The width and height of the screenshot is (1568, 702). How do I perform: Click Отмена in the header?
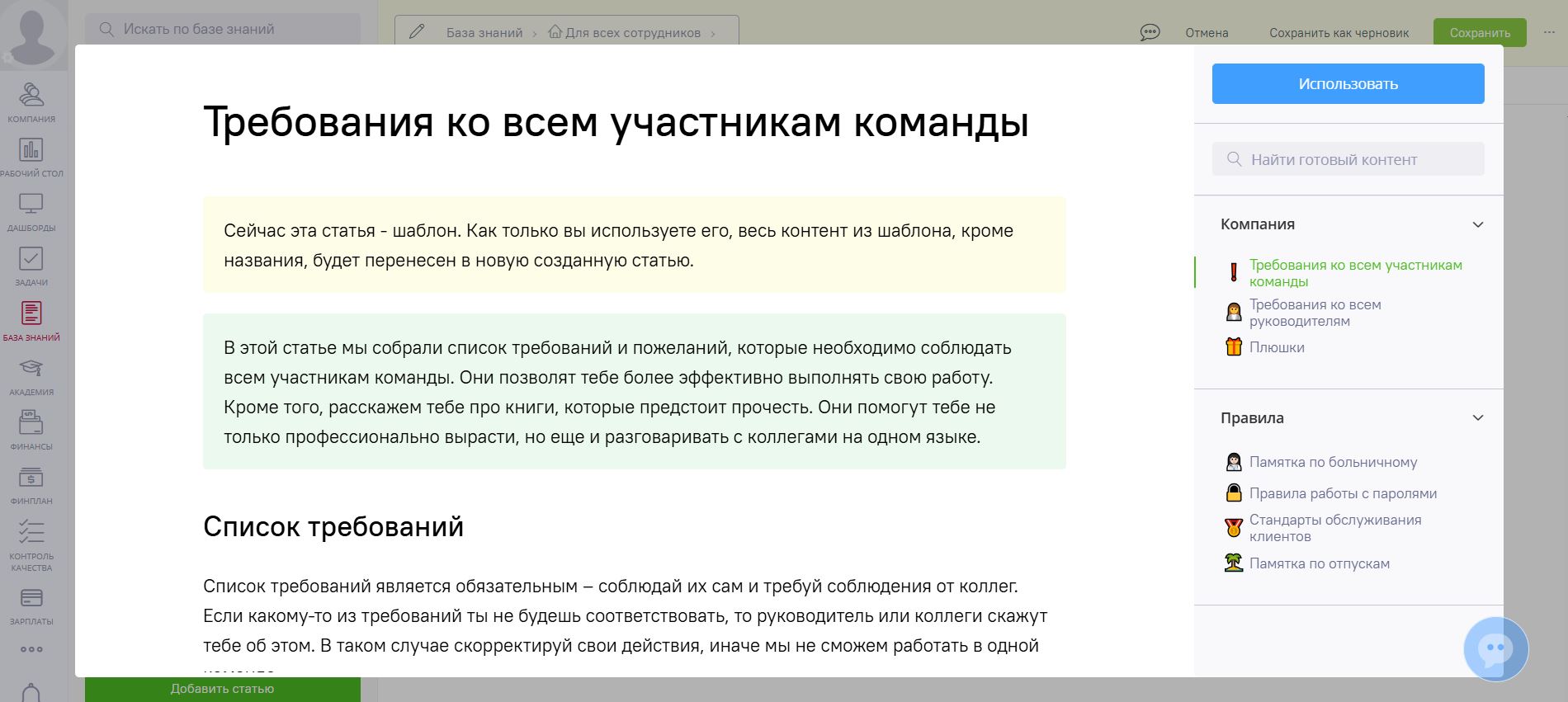(x=1207, y=32)
